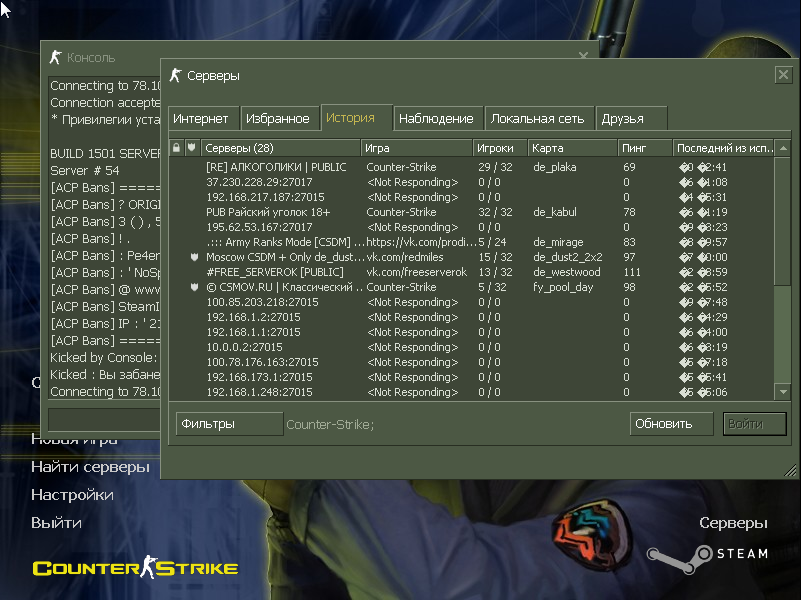Select server 195.62.53.167:27017
The image size is (801, 600).
472,227
